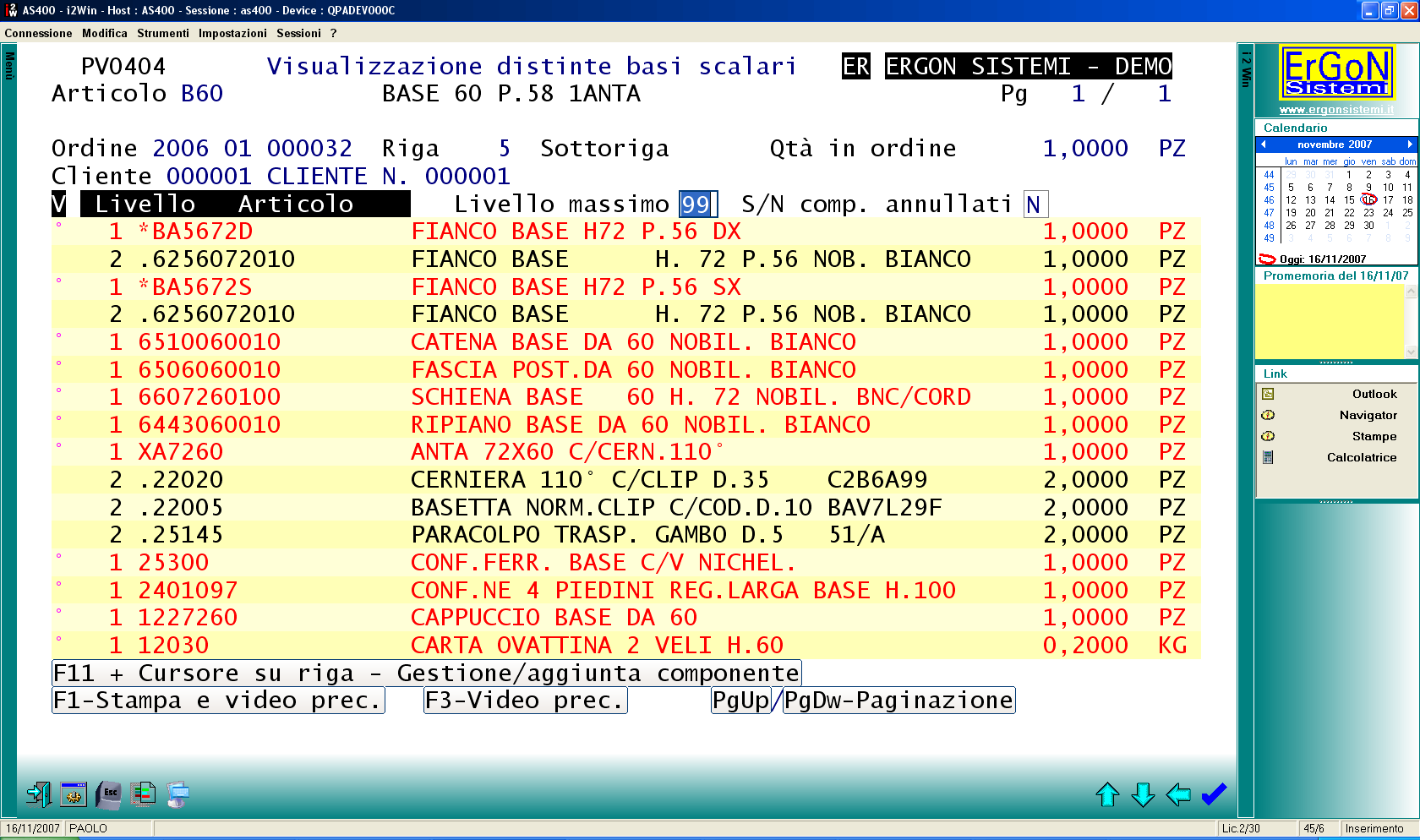Screen dimensions: 1420x840
Task: Select row 6510060010 CATENA BASE
Action: click(626, 341)
